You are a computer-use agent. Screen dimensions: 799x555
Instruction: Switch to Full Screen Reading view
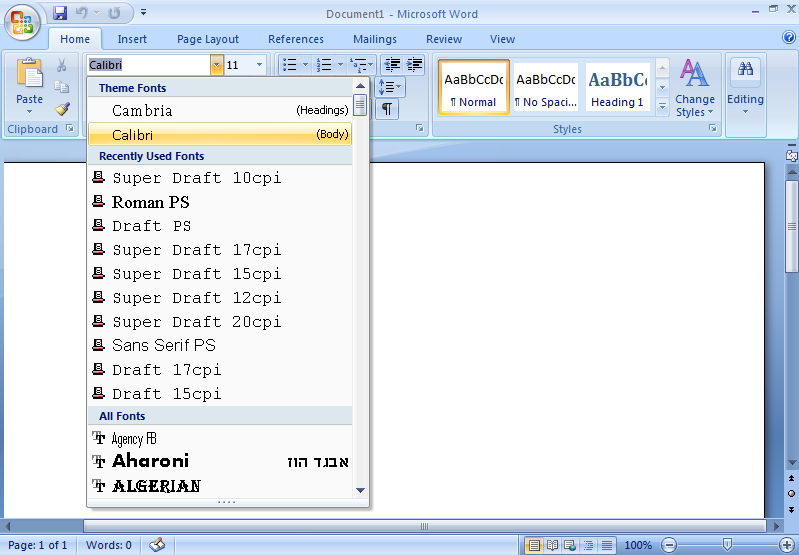point(552,545)
